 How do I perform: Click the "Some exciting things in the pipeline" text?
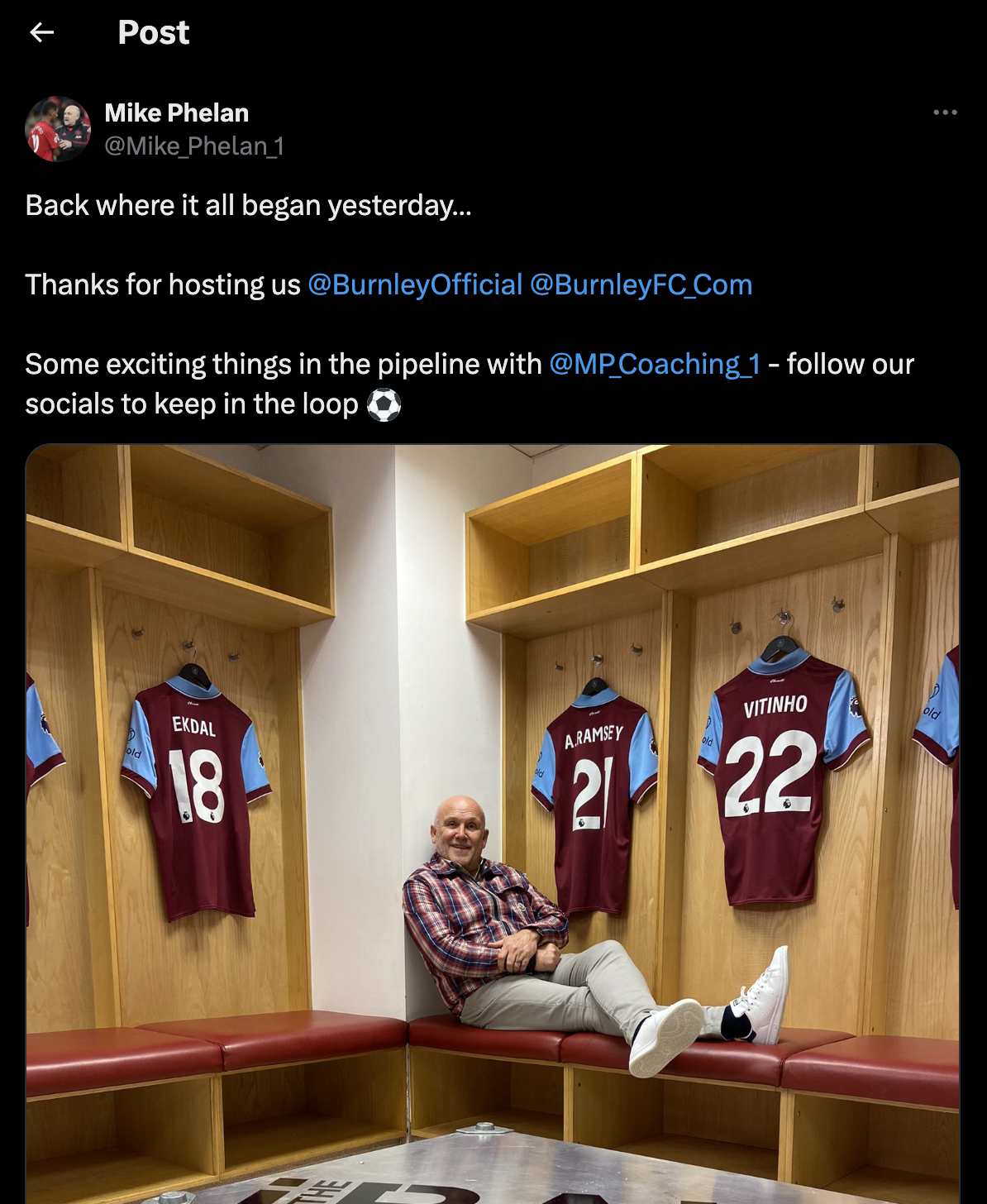point(283,364)
